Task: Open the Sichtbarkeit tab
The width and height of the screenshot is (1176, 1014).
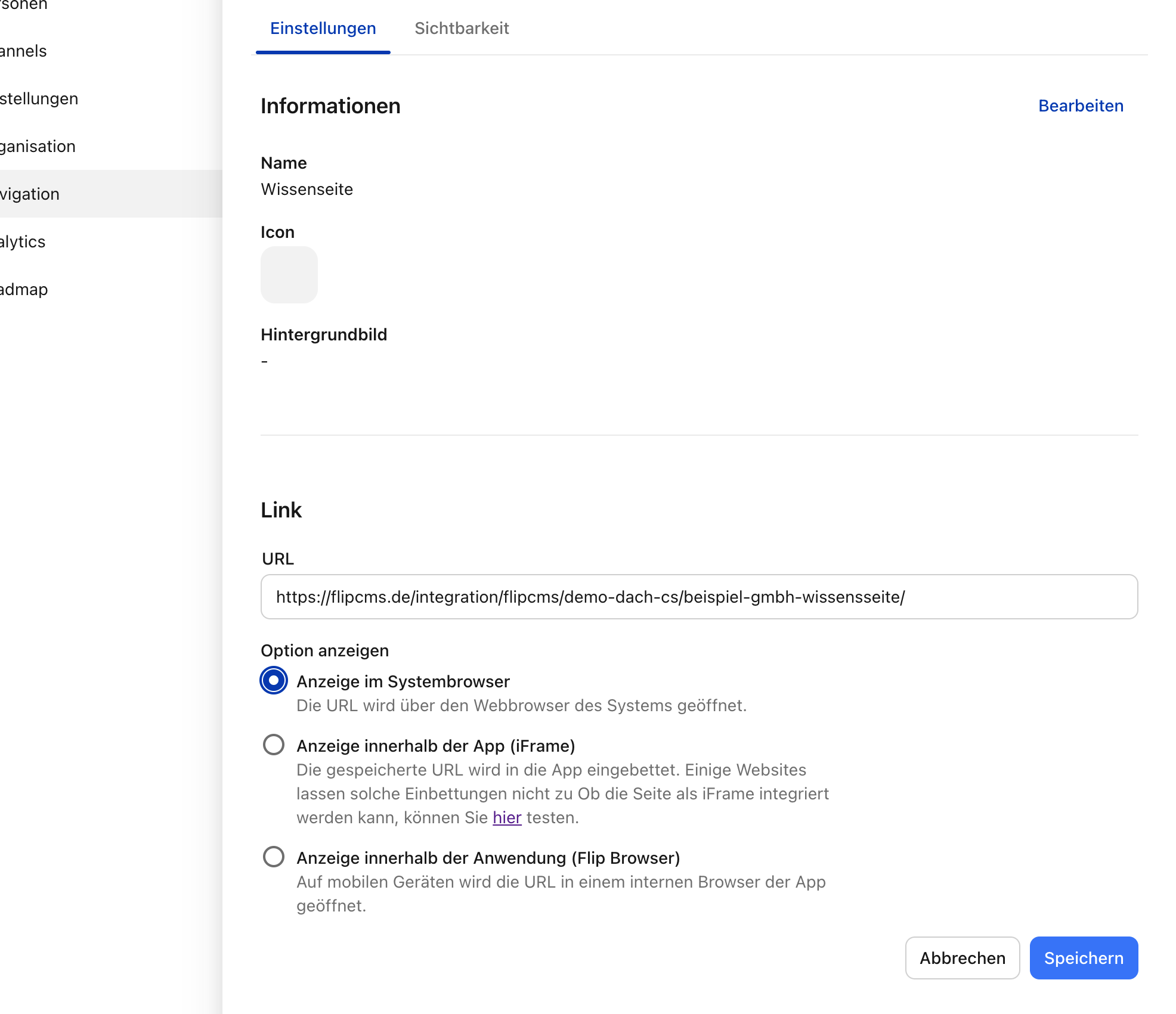Action: click(x=462, y=29)
